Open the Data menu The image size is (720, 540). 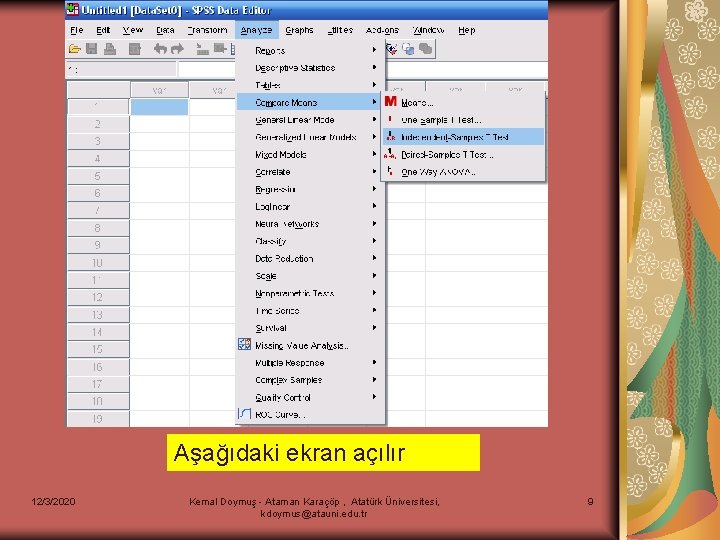(165, 30)
